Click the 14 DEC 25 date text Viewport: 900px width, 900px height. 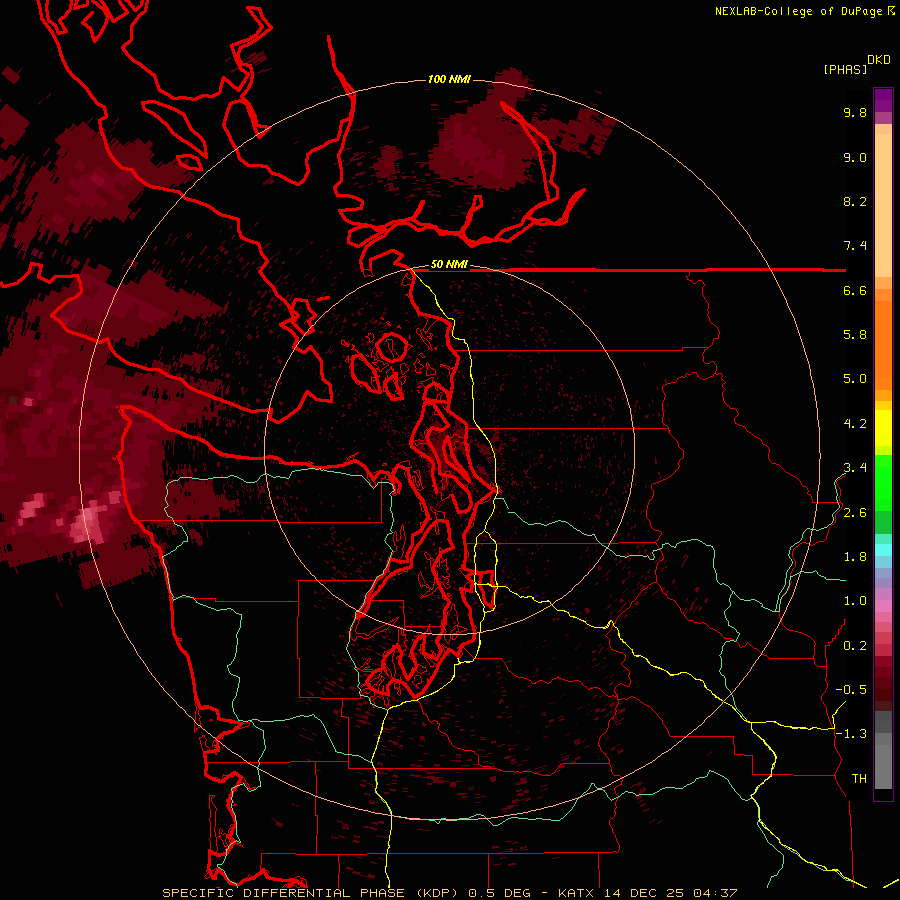(x=644, y=893)
